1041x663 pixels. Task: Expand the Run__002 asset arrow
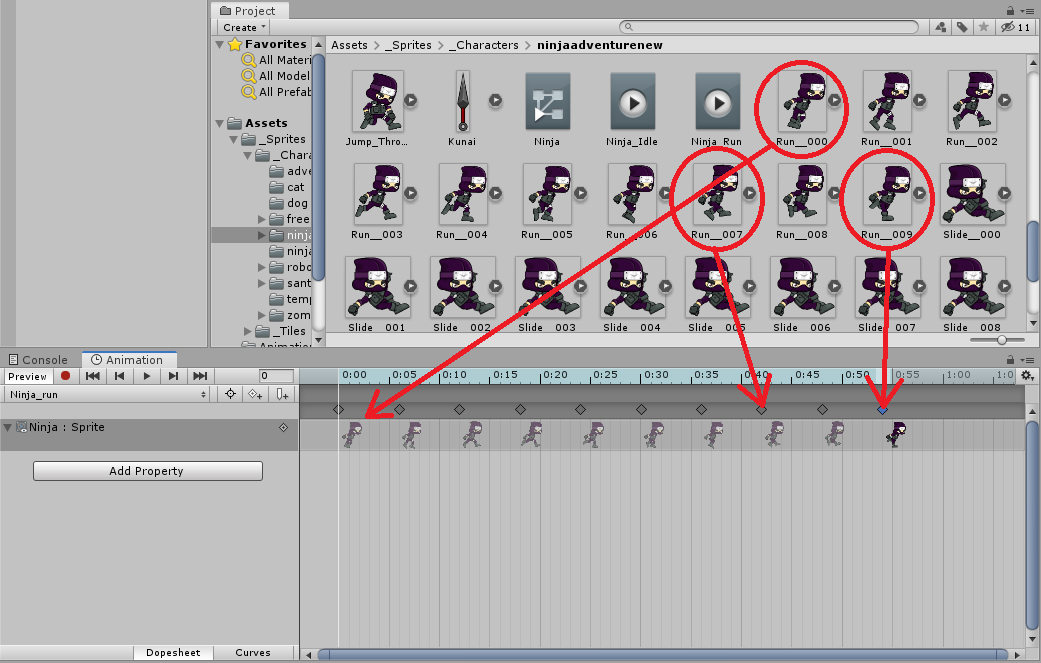tap(1004, 100)
